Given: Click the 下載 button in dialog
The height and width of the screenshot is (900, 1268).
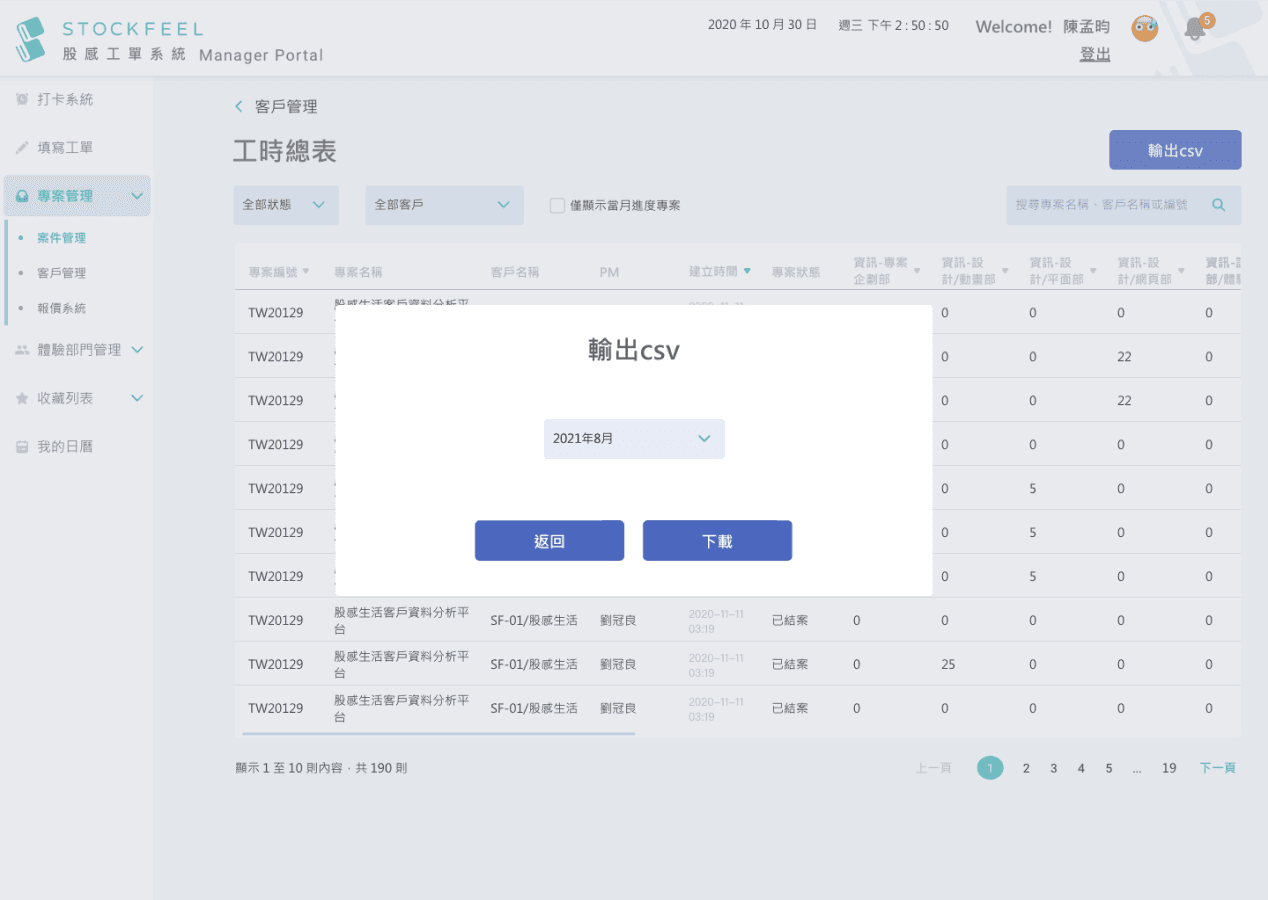Looking at the screenshot, I should (x=717, y=541).
